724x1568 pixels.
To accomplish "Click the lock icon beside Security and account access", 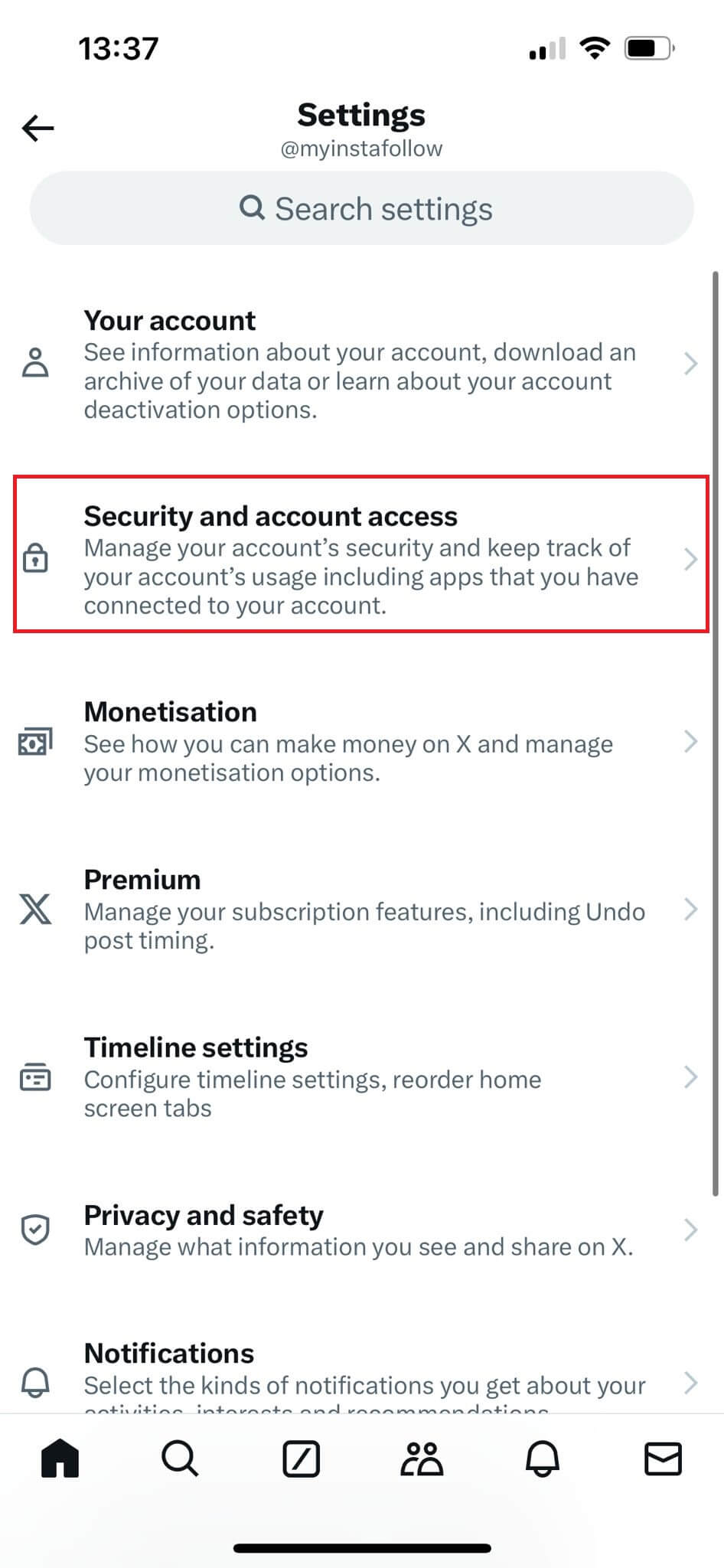I will click(x=36, y=560).
